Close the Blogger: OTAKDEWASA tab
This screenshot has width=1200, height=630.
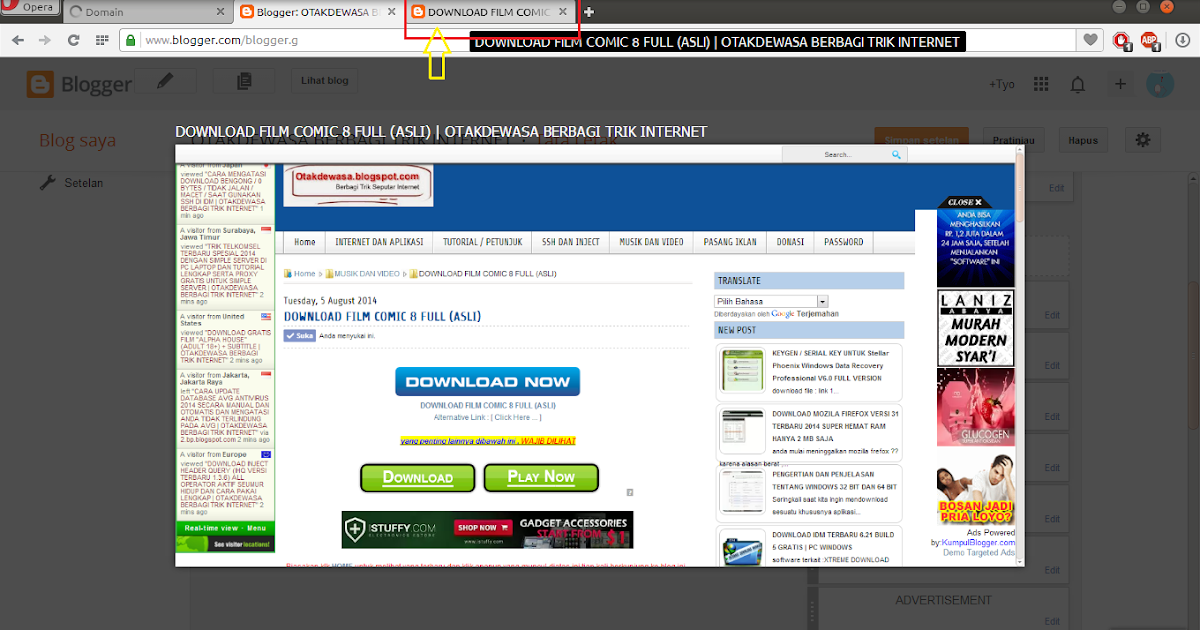[390, 12]
